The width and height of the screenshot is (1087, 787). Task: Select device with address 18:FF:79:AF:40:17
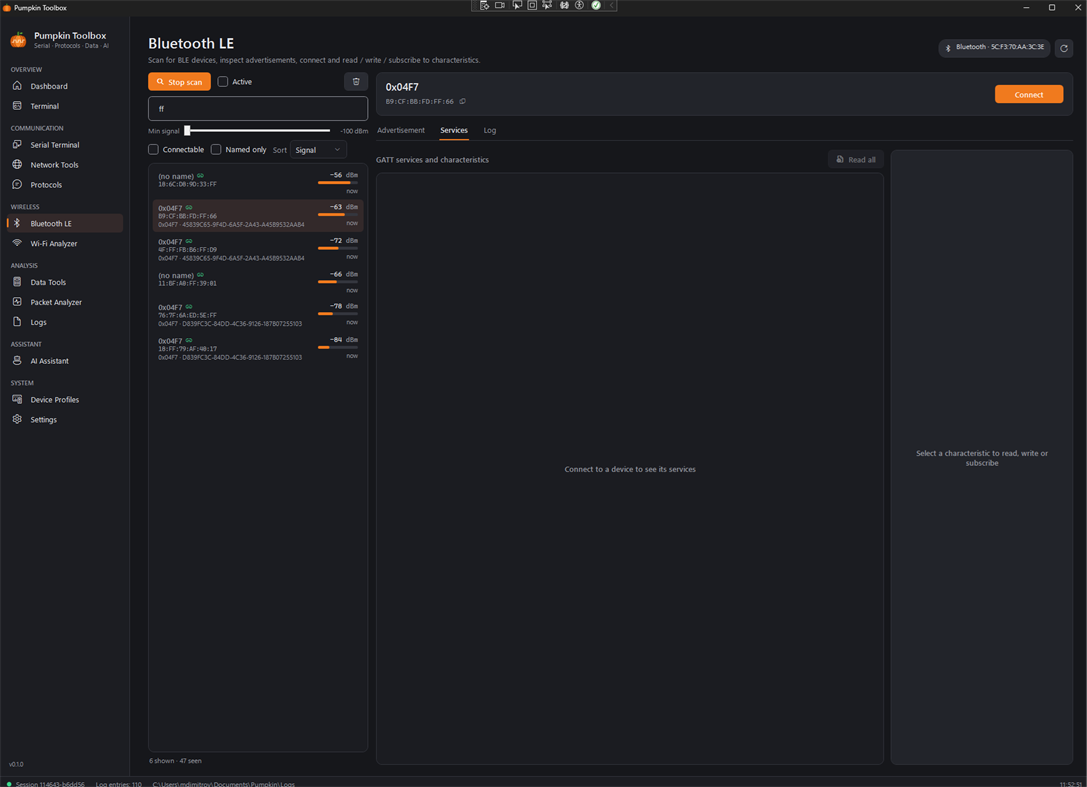coord(258,349)
